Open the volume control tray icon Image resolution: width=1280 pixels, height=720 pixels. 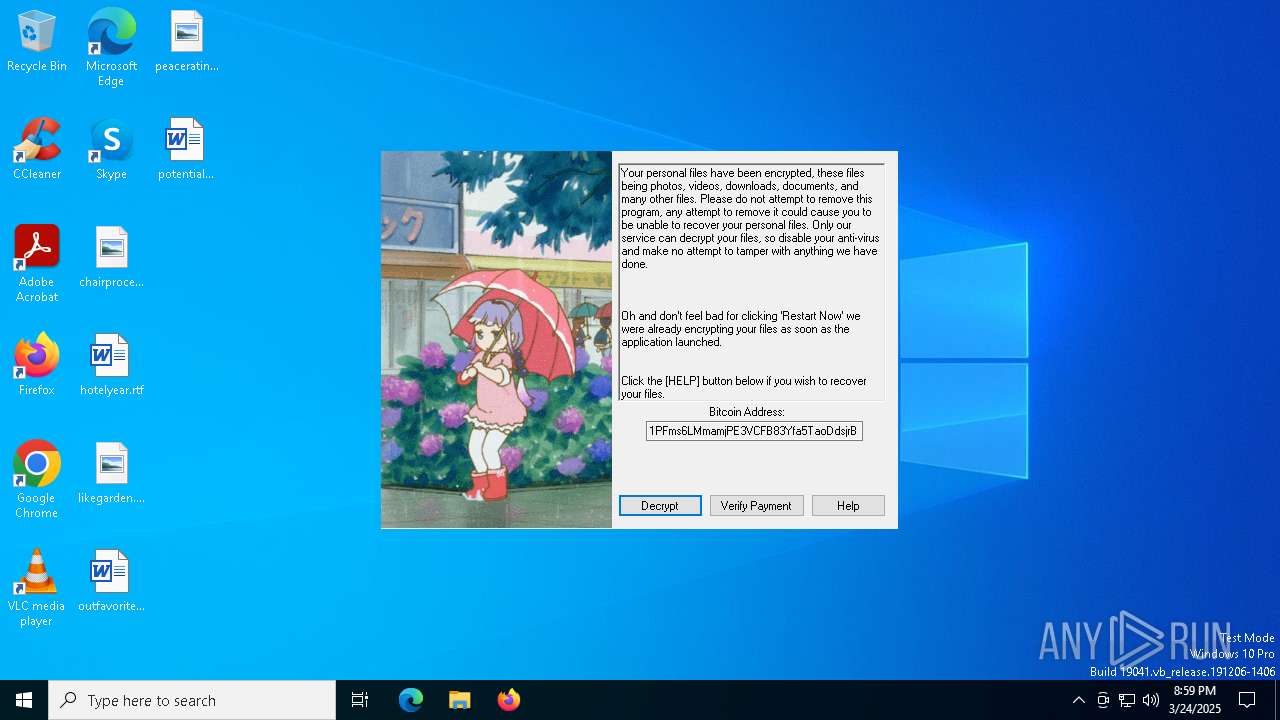1151,700
